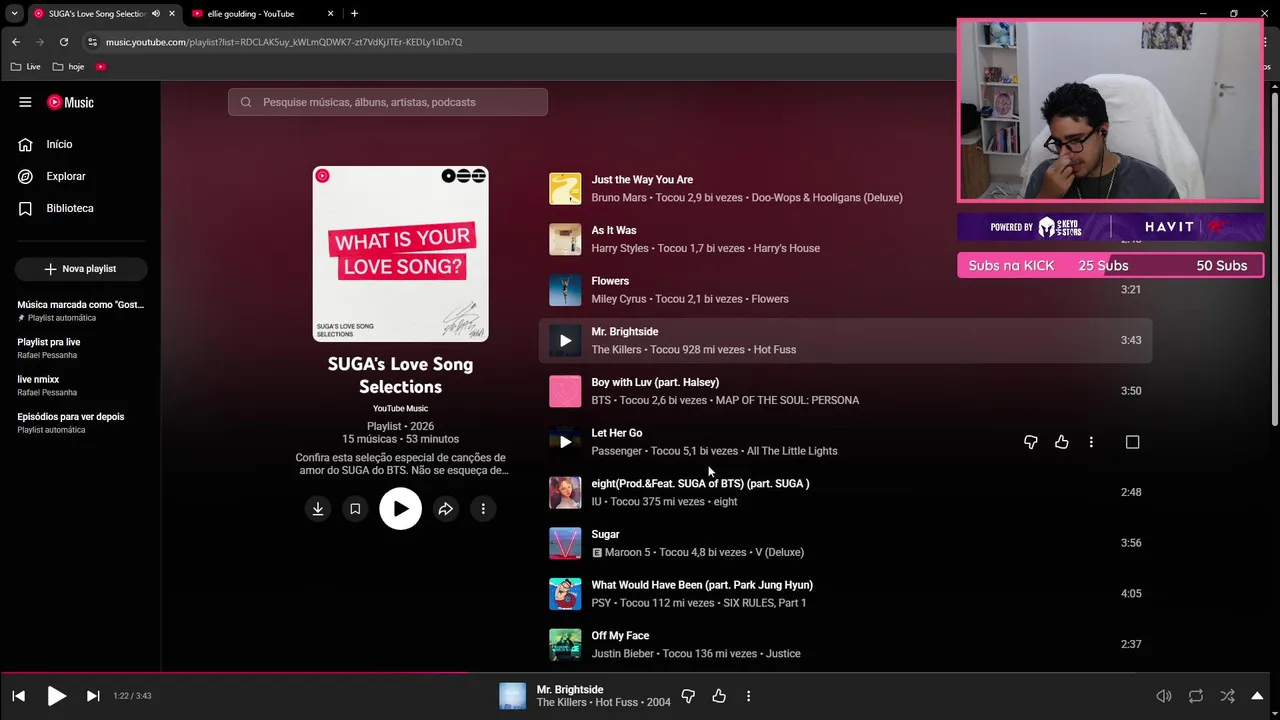The image size is (1280, 720).
Task: Tick the Let Her Go selection checkbox
Action: point(1132,442)
